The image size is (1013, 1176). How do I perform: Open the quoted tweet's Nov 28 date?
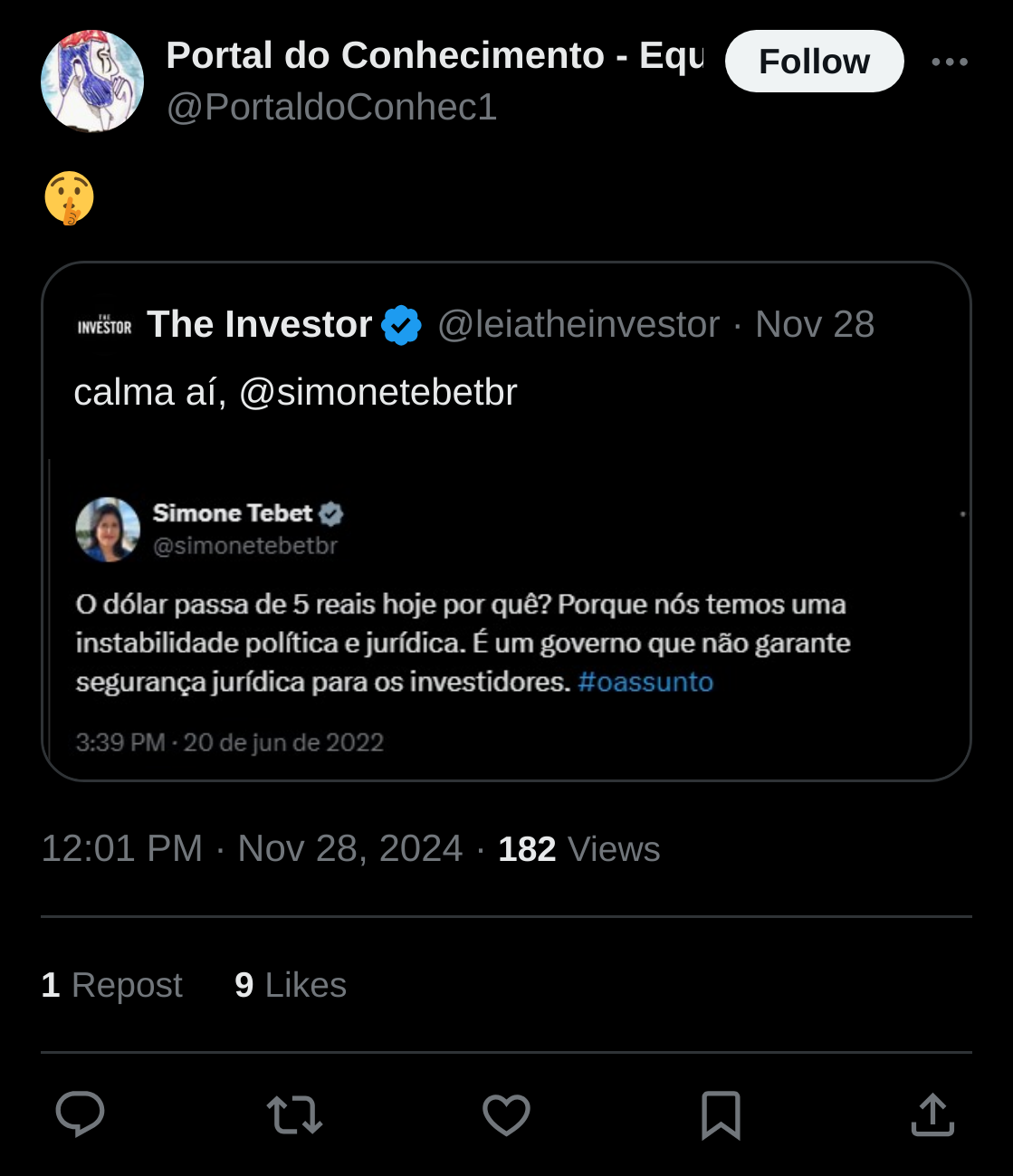[815, 324]
